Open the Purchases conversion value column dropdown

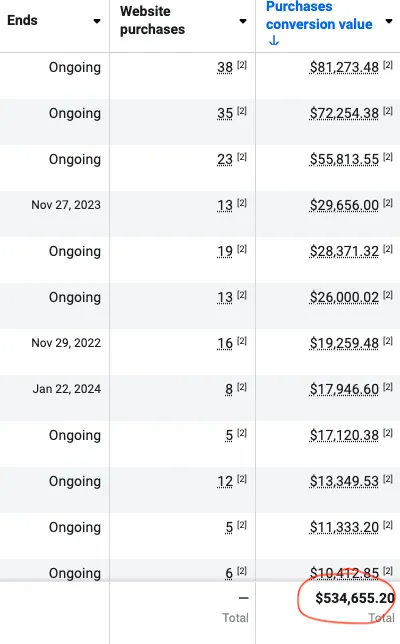tap(389, 21)
